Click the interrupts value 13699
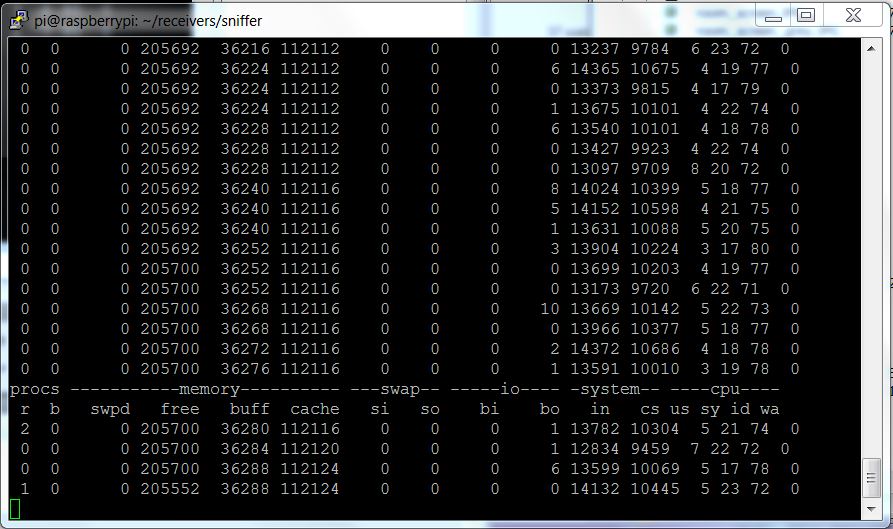 point(595,269)
